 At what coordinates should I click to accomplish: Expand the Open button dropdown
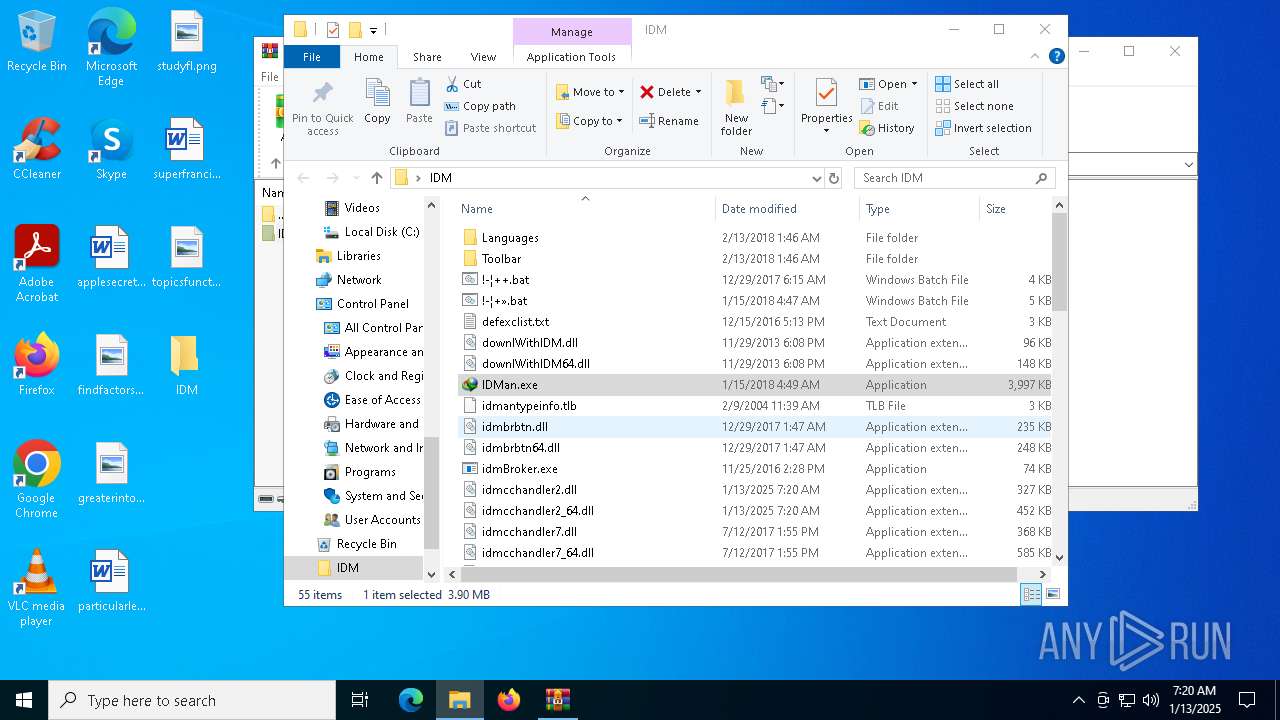point(914,84)
